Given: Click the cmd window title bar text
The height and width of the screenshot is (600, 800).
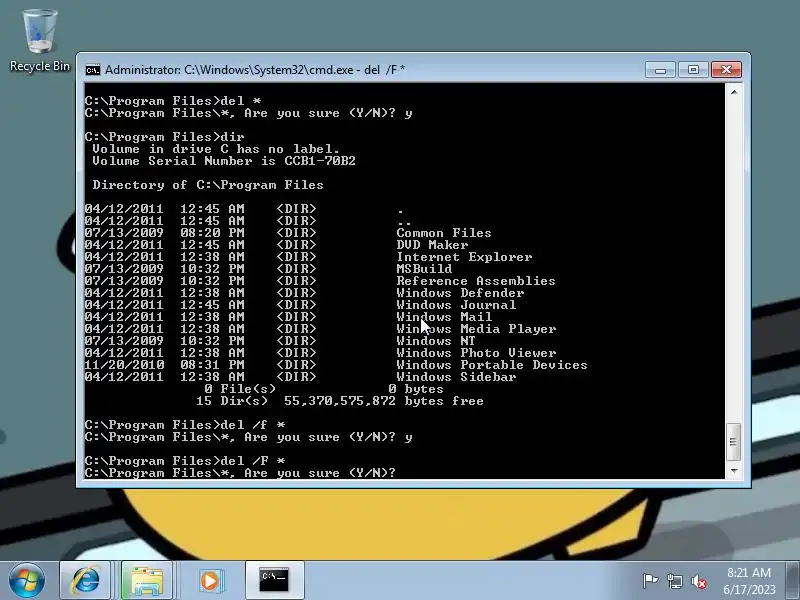Looking at the screenshot, I should click(x=255, y=70).
